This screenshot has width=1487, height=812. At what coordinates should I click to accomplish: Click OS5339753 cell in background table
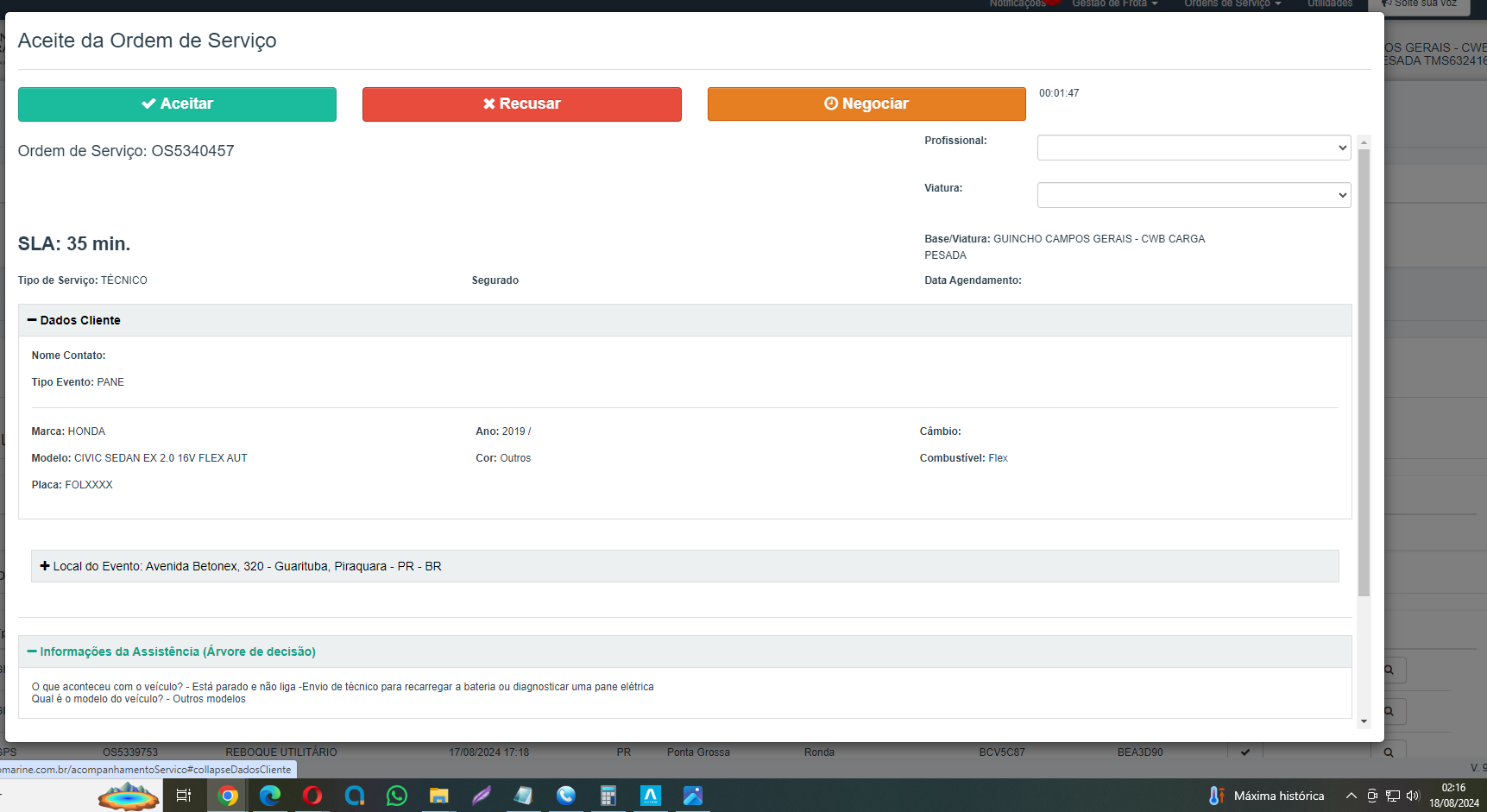point(130,752)
